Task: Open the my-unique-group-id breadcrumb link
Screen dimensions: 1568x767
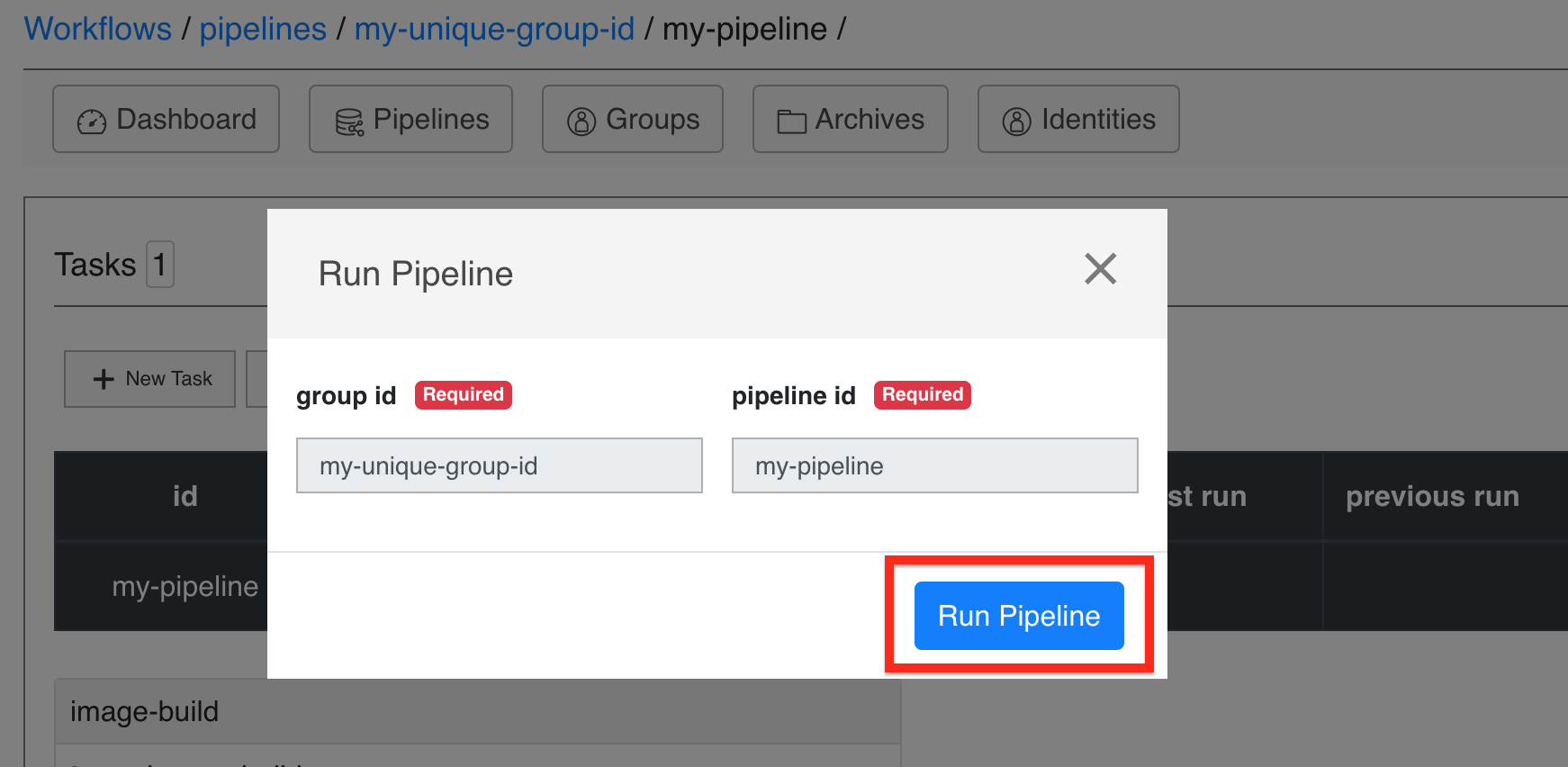Action: coord(494,29)
